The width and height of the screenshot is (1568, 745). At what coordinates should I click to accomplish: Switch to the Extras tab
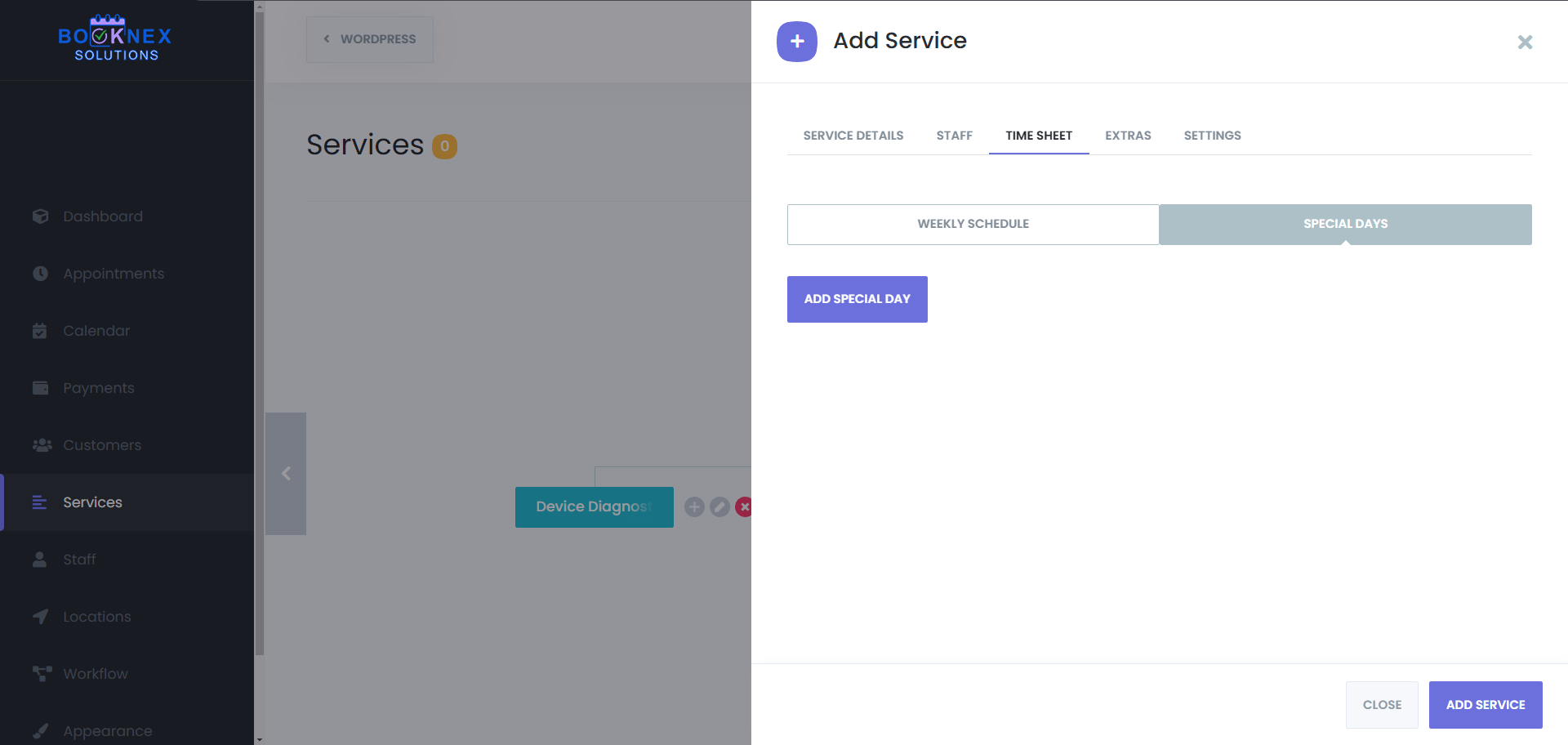point(1128,136)
